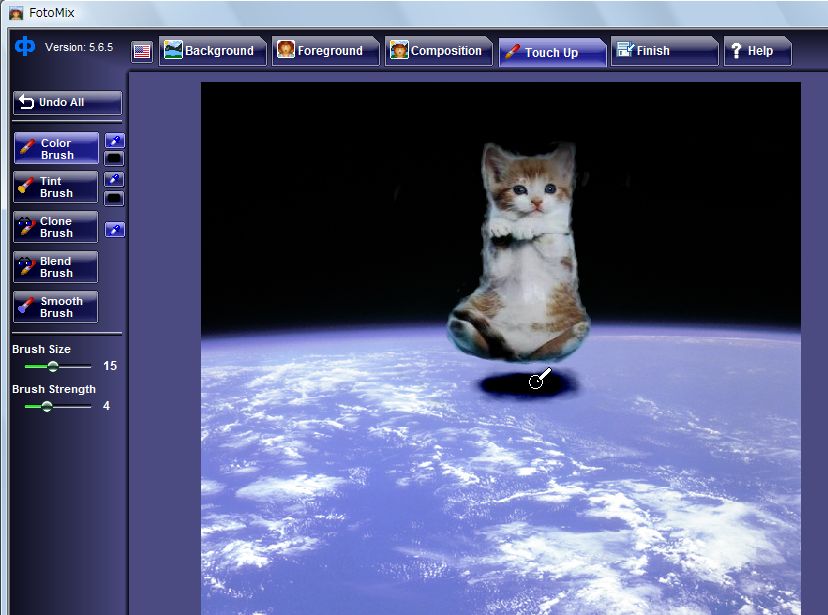Click the FotoMix phi logo icon
The image size is (828, 615).
pos(25,46)
